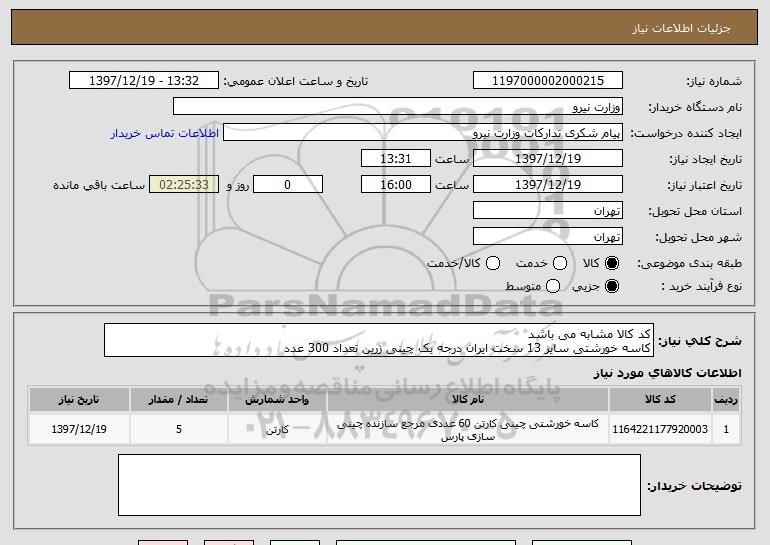Click the نام کالا column header
This screenshot has height=545, width=770.
(468, 399)
